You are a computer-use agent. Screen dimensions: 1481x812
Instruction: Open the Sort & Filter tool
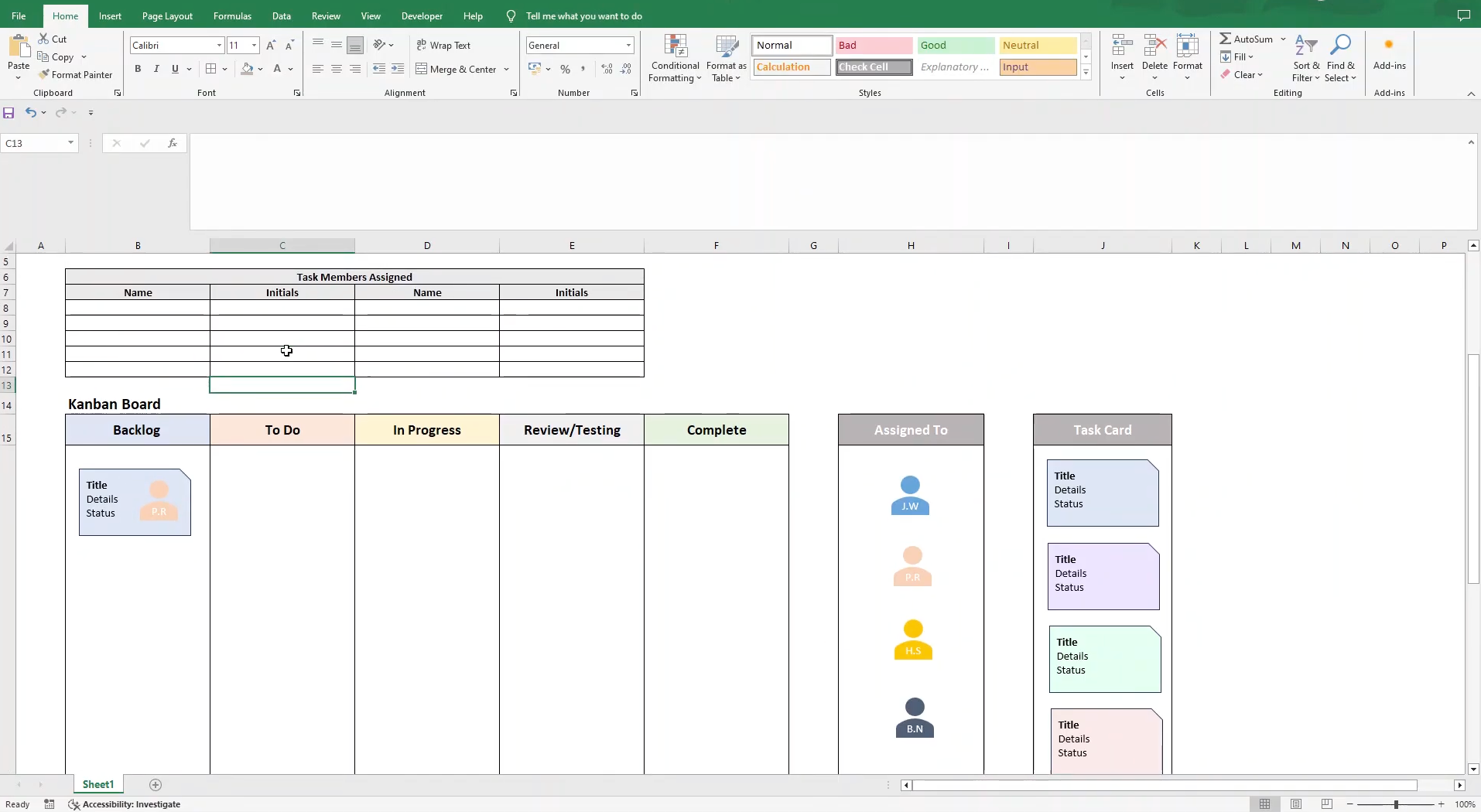click(x=1306, y=59)
